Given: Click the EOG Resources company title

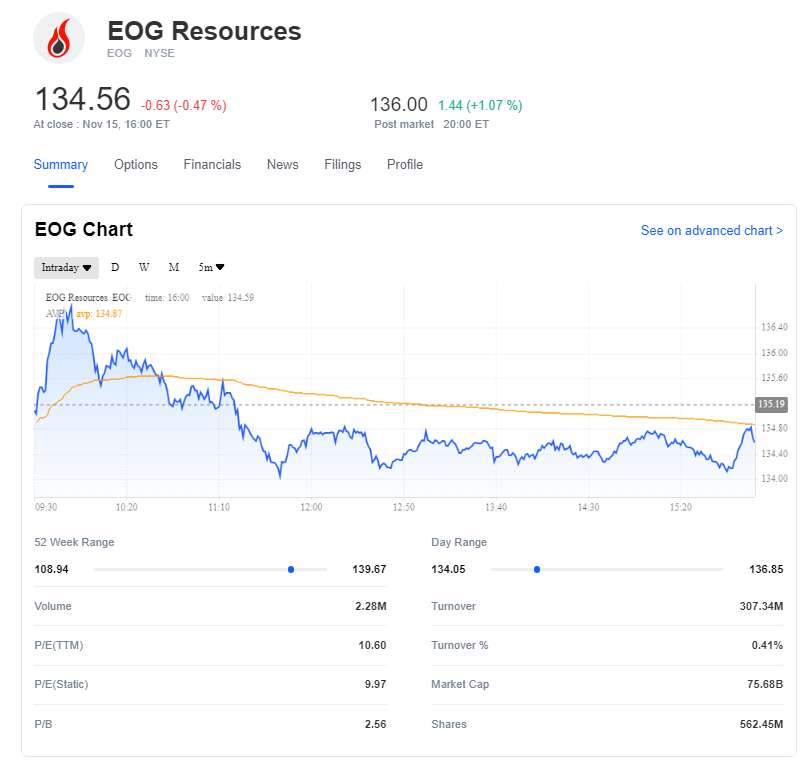Looking at the screenshot, I should [x=204, y=31].
